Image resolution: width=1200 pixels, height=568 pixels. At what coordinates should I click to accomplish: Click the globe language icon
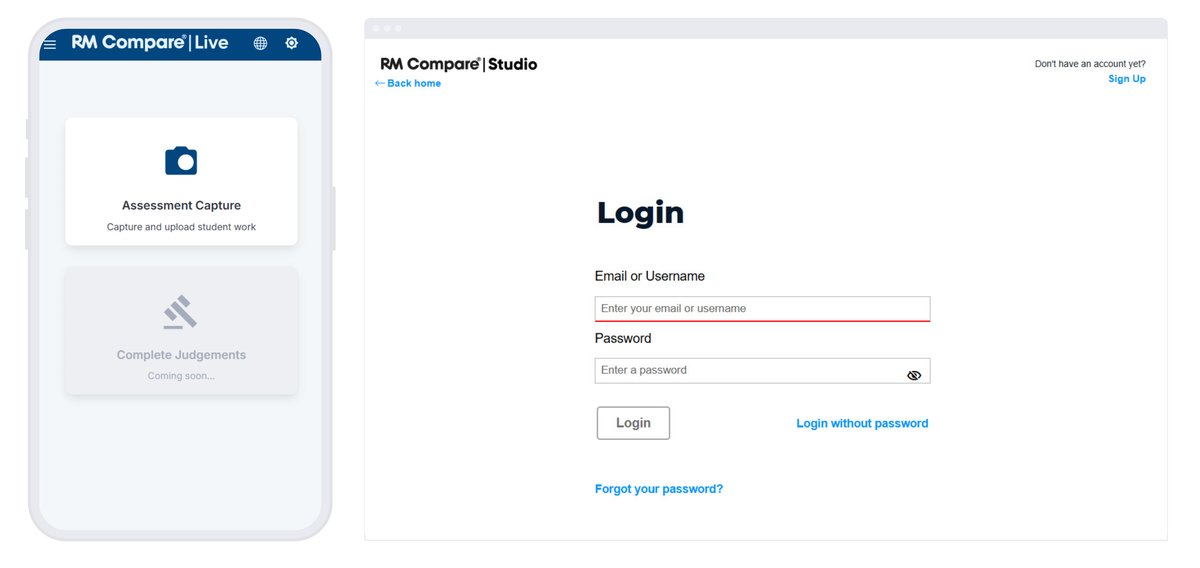coord(260,43)
